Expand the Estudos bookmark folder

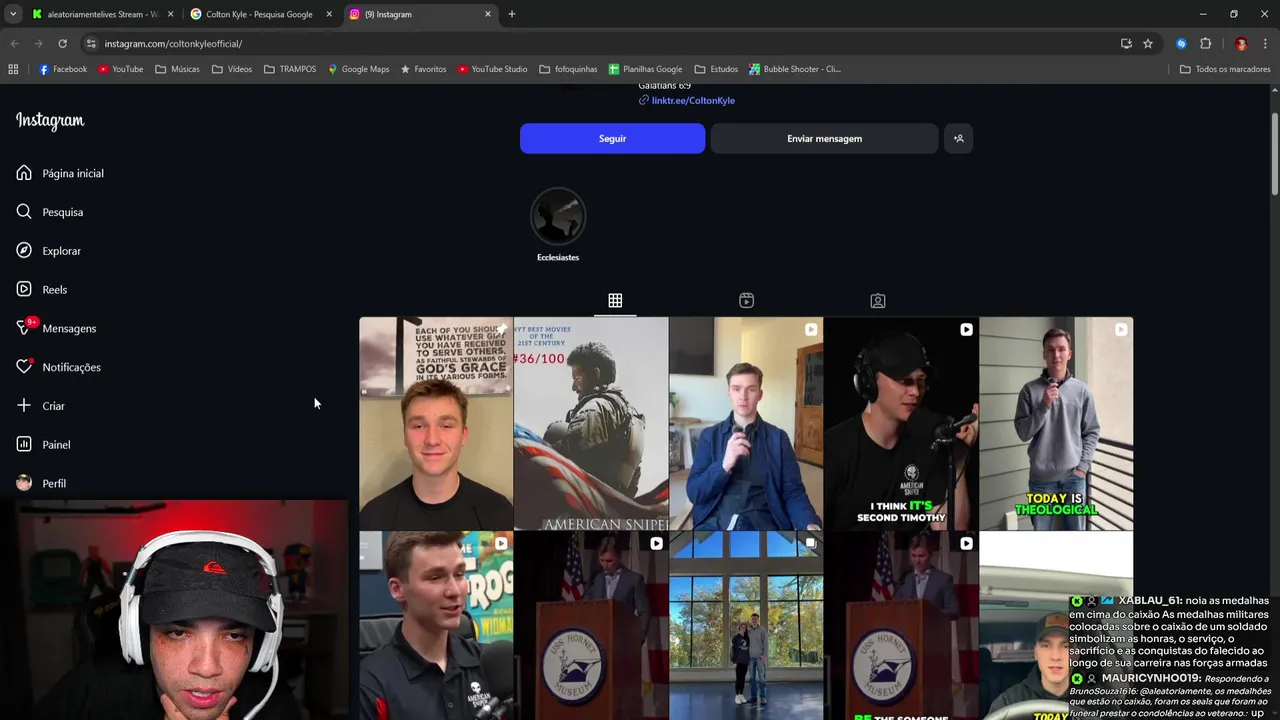pyautogui.click(x=716, y=69)
